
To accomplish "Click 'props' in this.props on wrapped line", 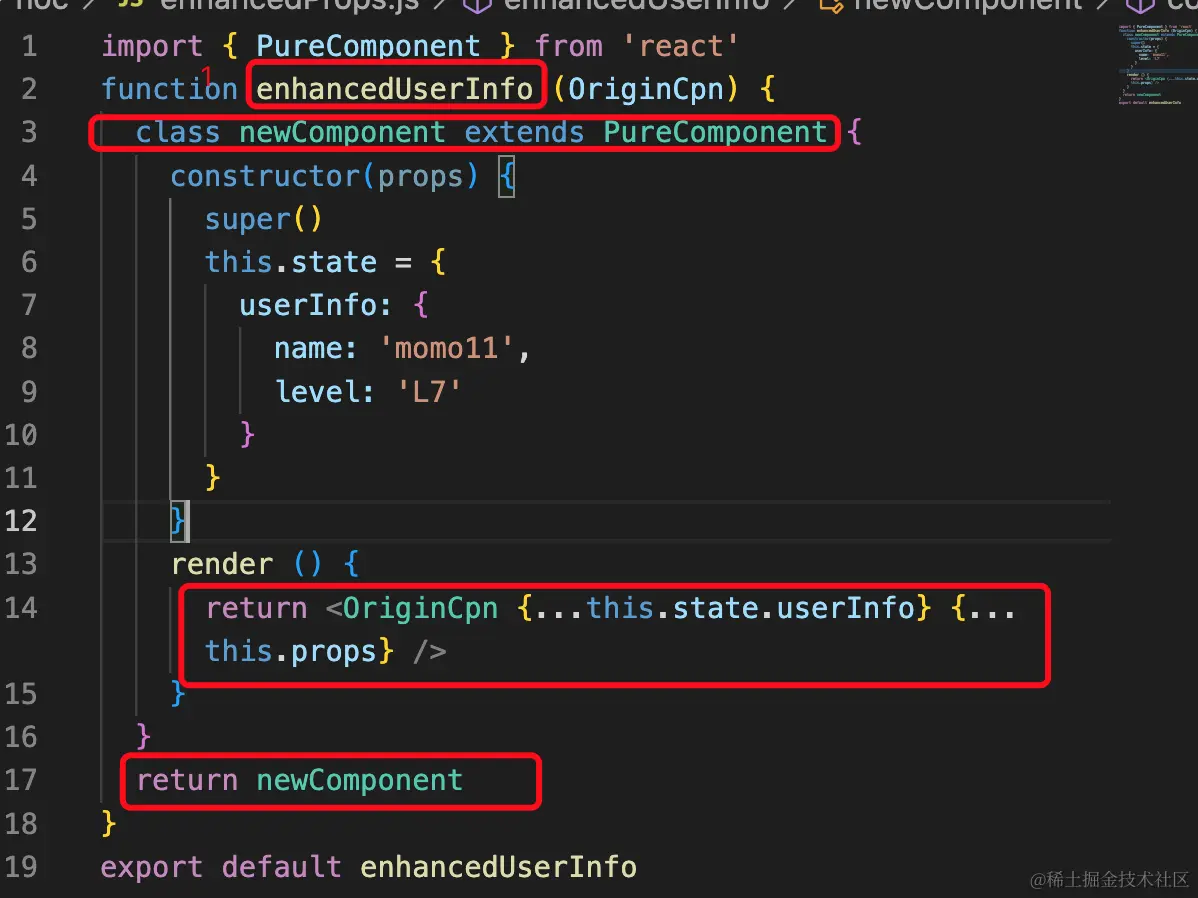I will point(334,651).
